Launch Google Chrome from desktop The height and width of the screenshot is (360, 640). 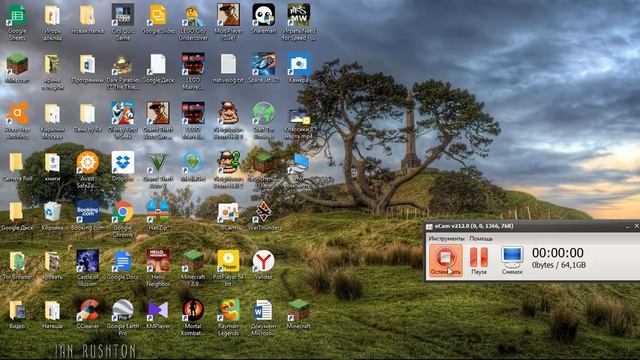[122, 220]
